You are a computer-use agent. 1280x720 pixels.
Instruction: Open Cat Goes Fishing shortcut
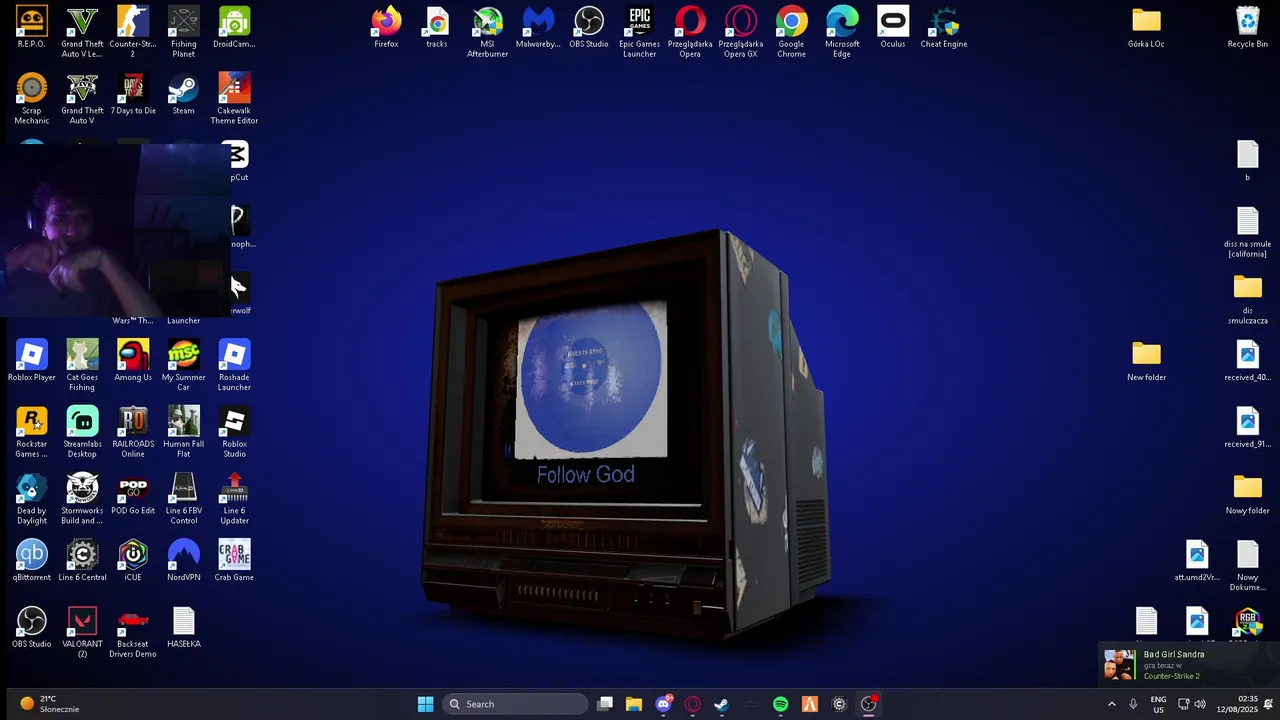(82, 365)
